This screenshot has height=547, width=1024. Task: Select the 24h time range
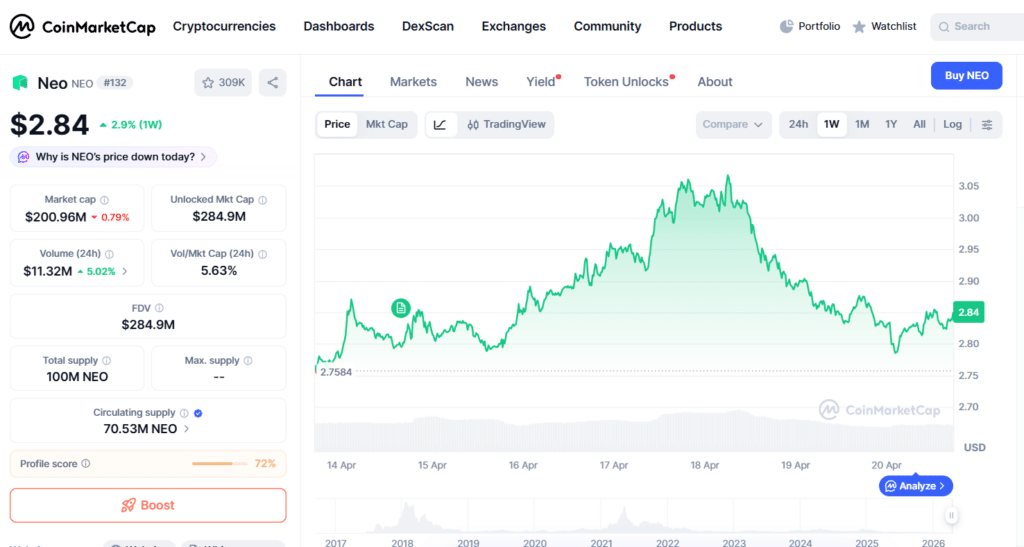tap(798, 125)
